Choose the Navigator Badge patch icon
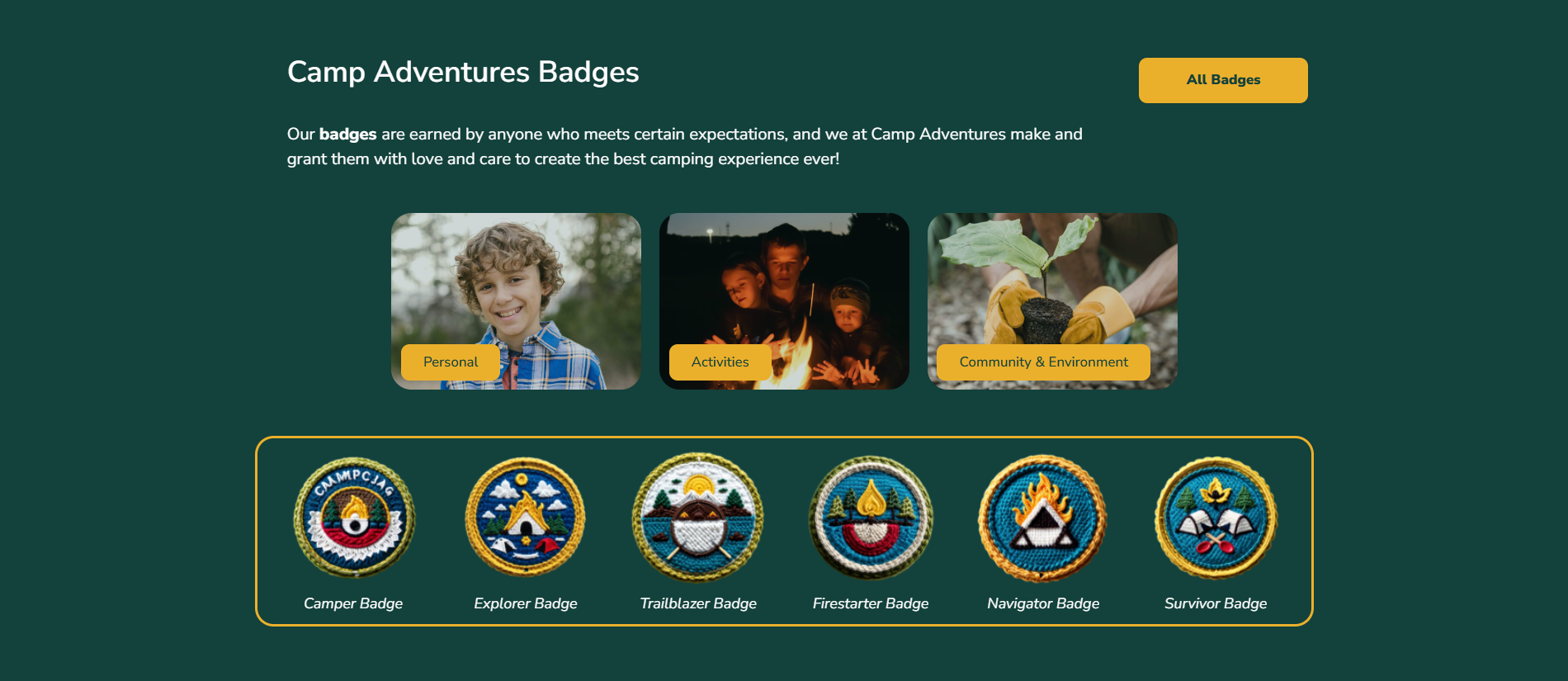The height and width of the screenshot is (681, 1568). click(1043, 518)
